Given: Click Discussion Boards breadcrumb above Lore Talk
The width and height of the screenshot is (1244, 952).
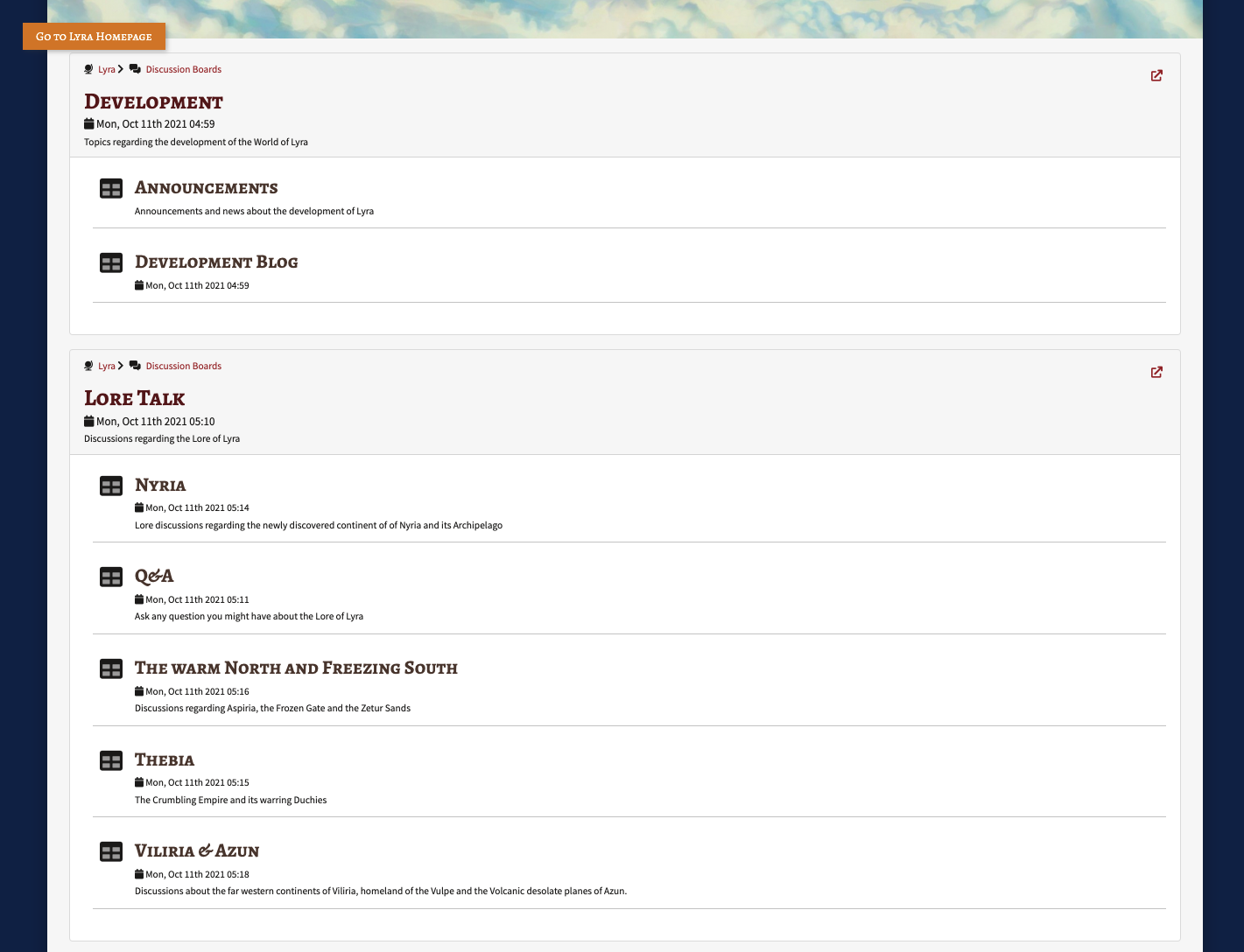Looking at the screenshot, I should coord(183,367).
